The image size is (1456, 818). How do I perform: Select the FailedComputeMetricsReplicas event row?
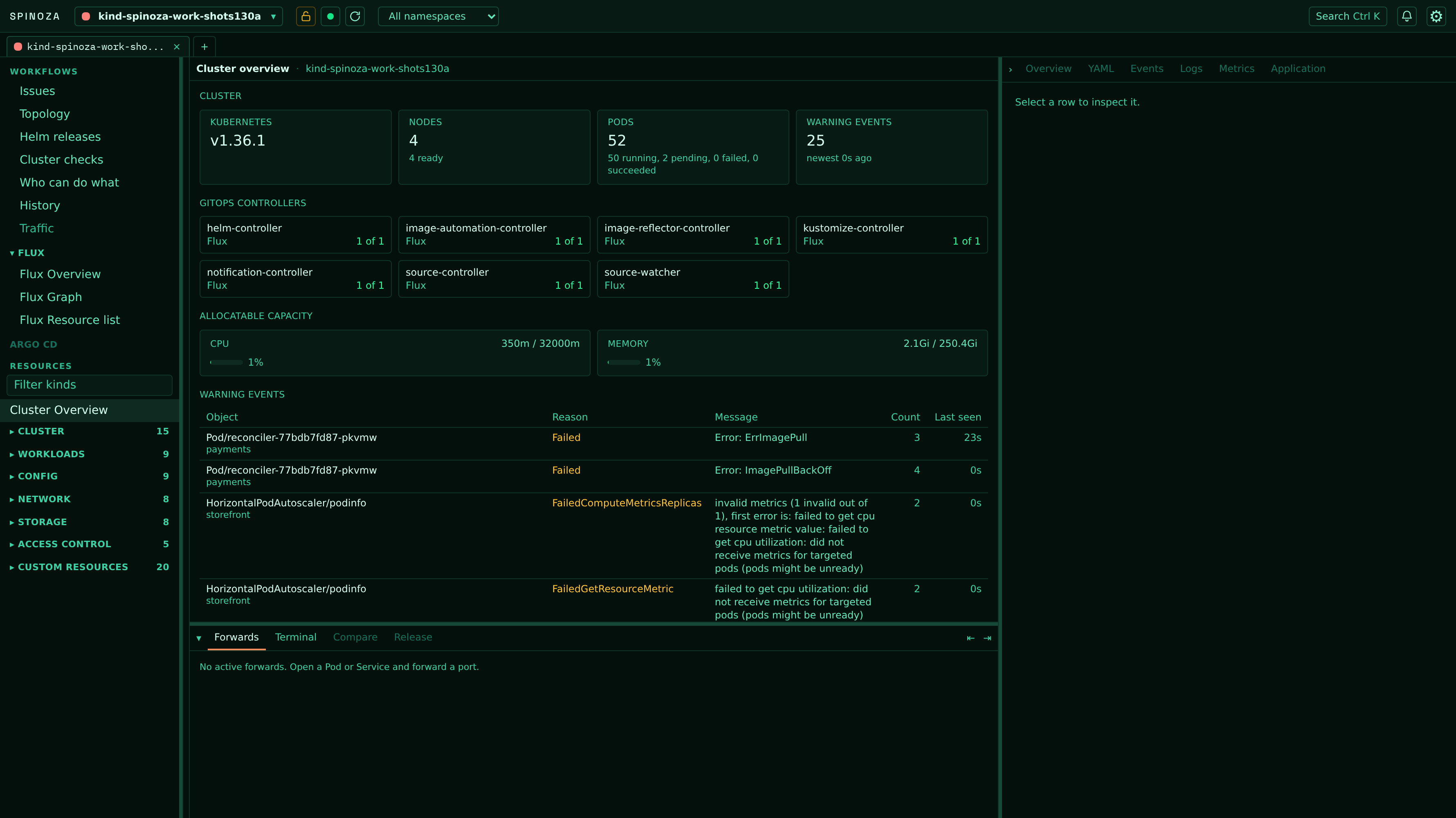click(x=593, y=535)
